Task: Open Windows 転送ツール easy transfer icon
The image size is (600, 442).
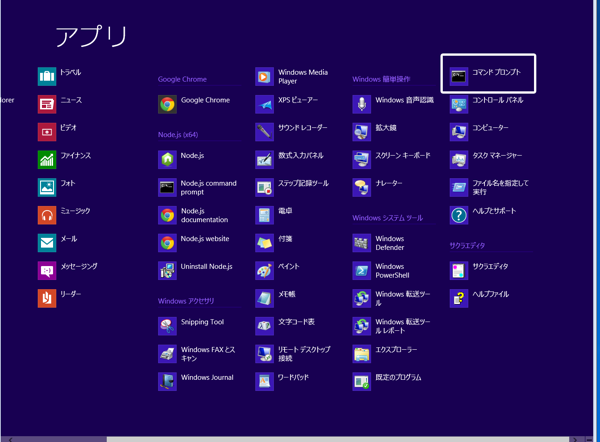Action: pos(362,298)
